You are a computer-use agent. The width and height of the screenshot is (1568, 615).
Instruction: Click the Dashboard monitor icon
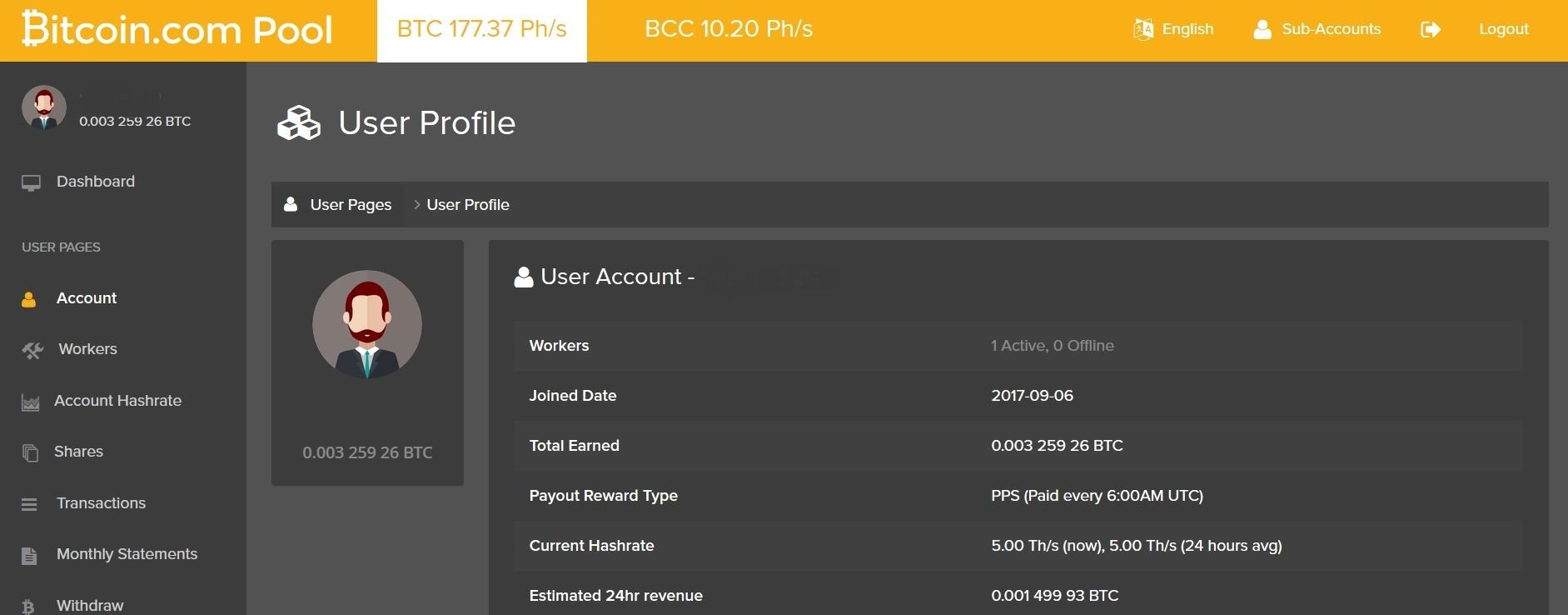[31, 182]
